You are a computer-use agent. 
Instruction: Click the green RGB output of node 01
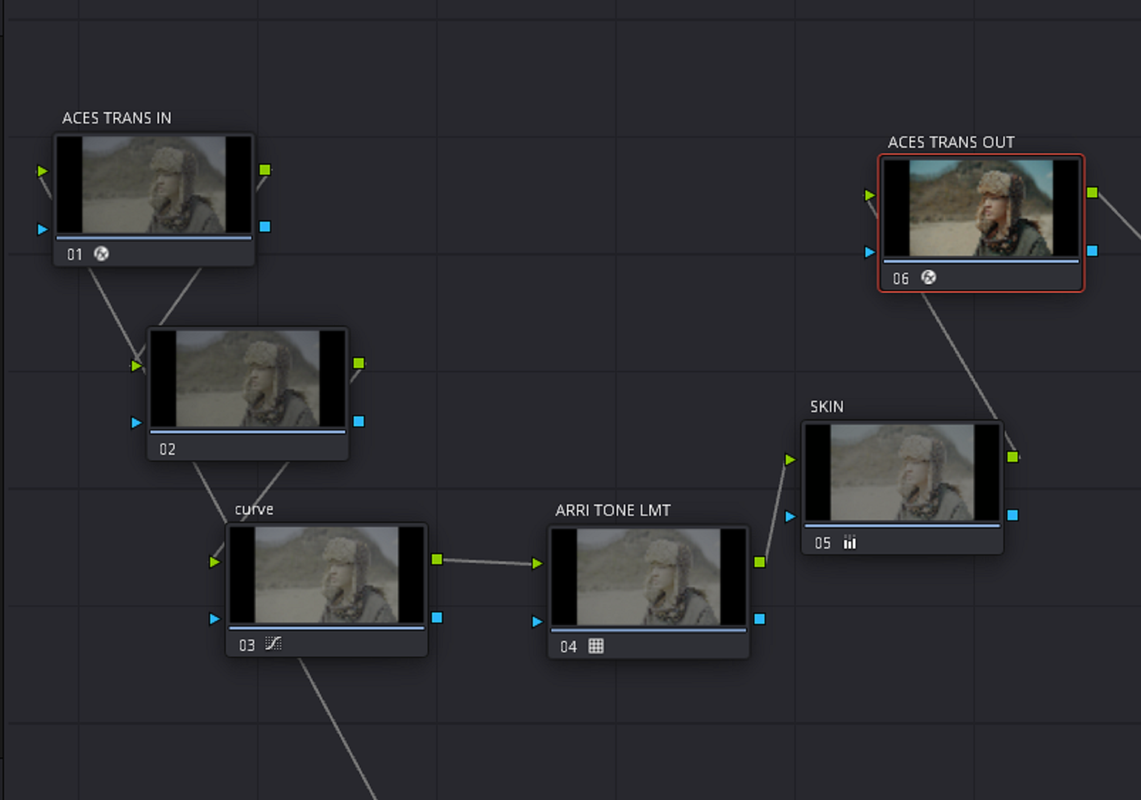(265, 170)
